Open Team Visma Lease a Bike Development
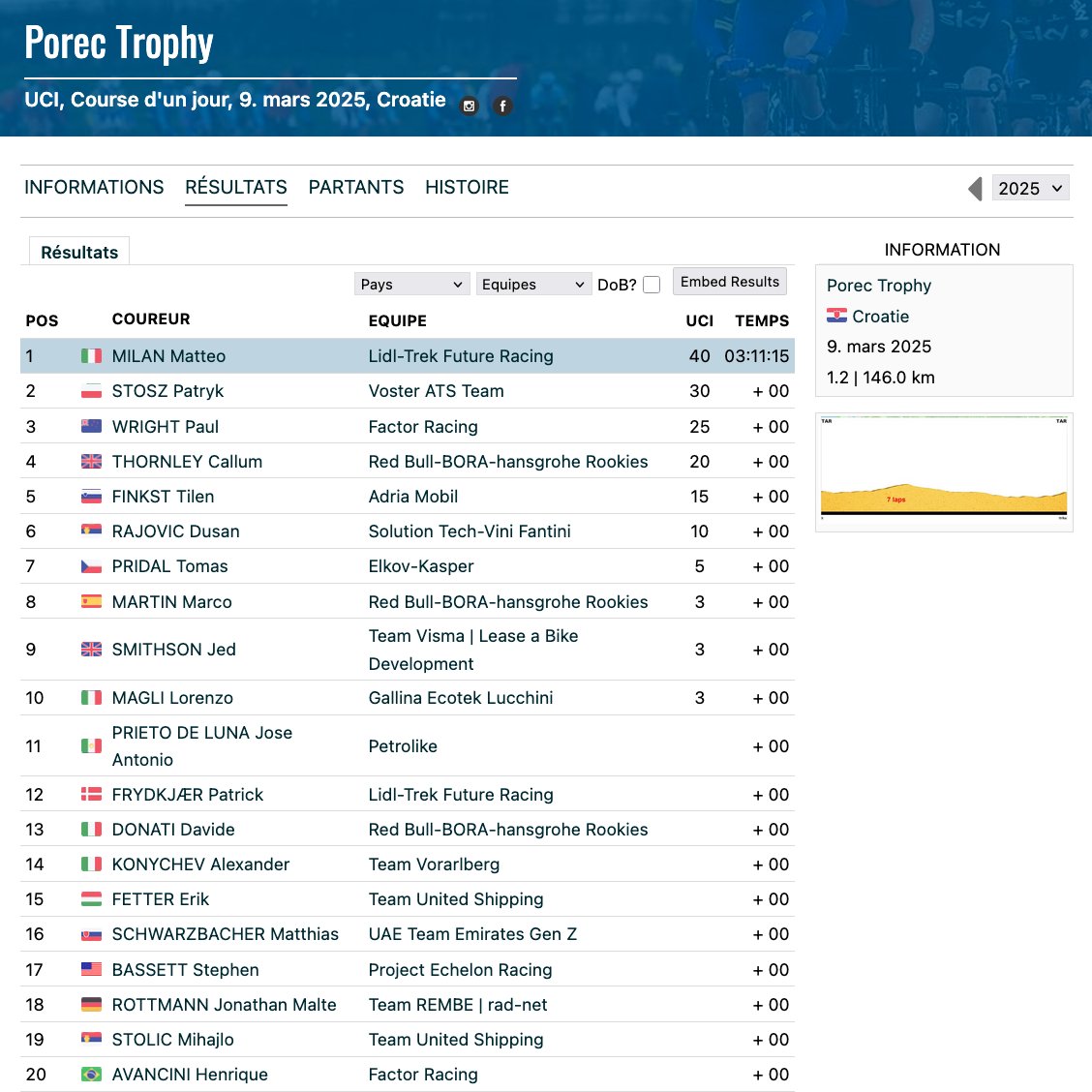Screen dimensions: 1092x1092 click(473, 649)
